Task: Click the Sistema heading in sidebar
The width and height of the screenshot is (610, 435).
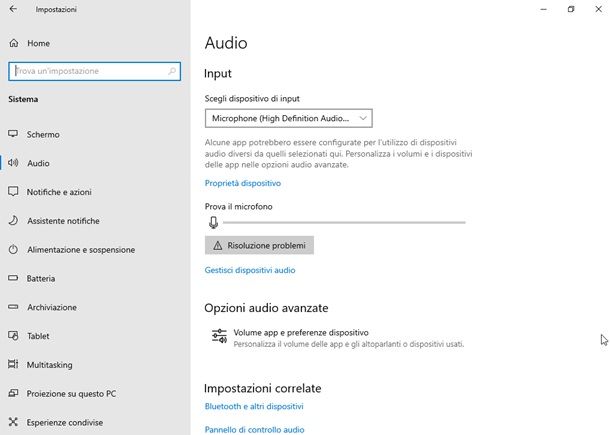Action: [23, 99]
